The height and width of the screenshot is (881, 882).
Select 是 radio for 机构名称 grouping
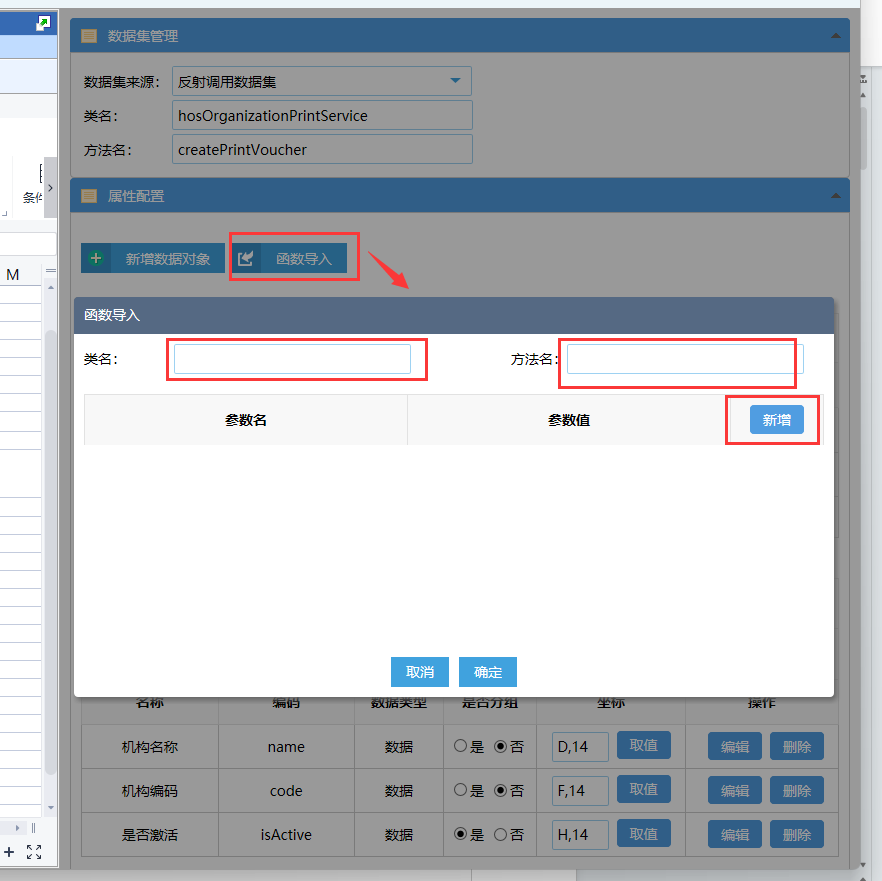point(460,746)
